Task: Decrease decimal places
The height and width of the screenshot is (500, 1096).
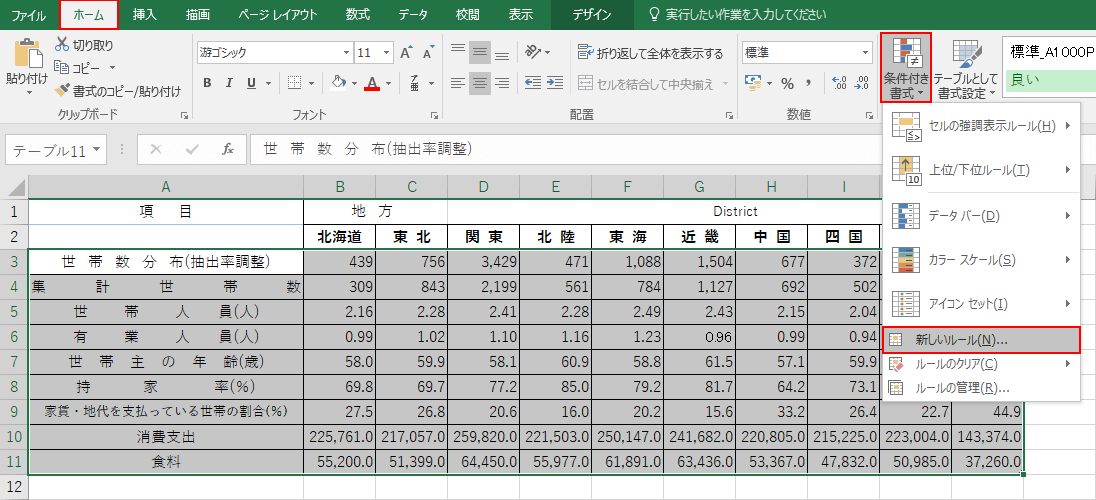Action: [862, 83]
